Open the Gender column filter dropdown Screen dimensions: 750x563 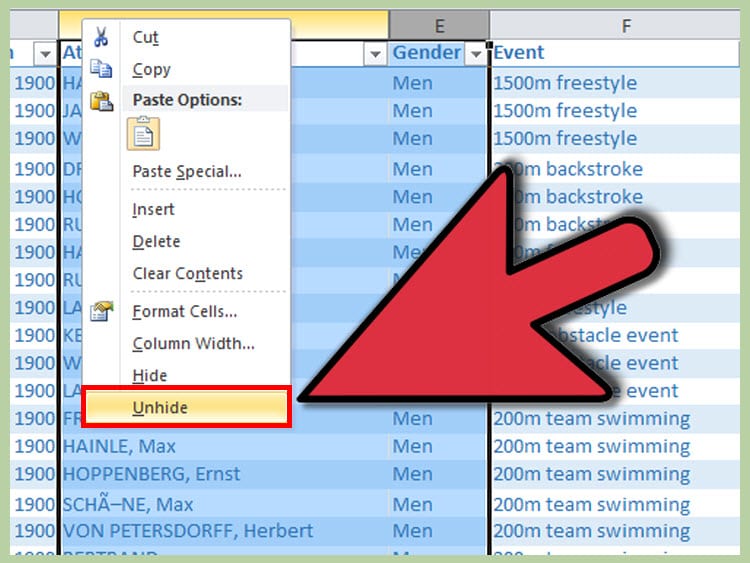[x=474, y=53]
